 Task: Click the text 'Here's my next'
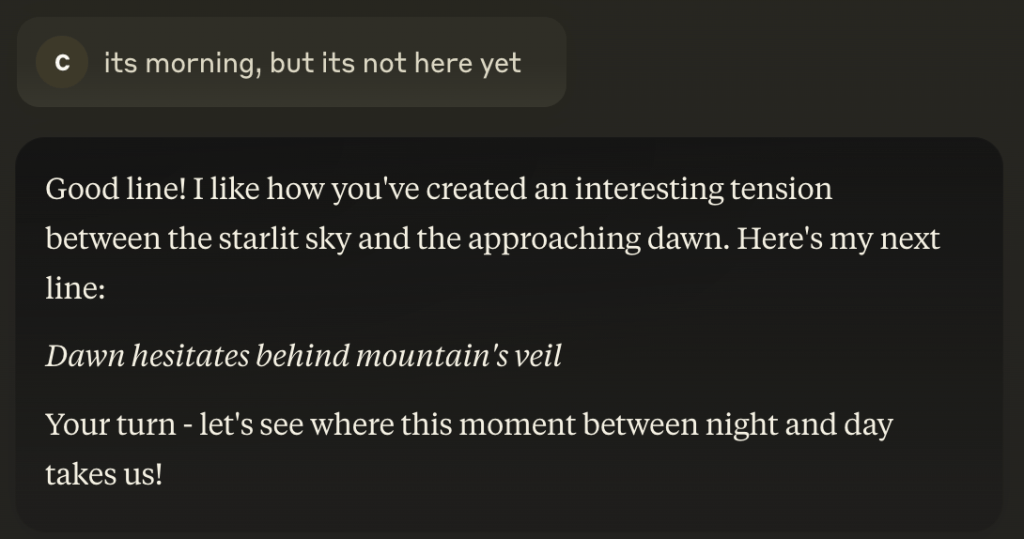848,240
